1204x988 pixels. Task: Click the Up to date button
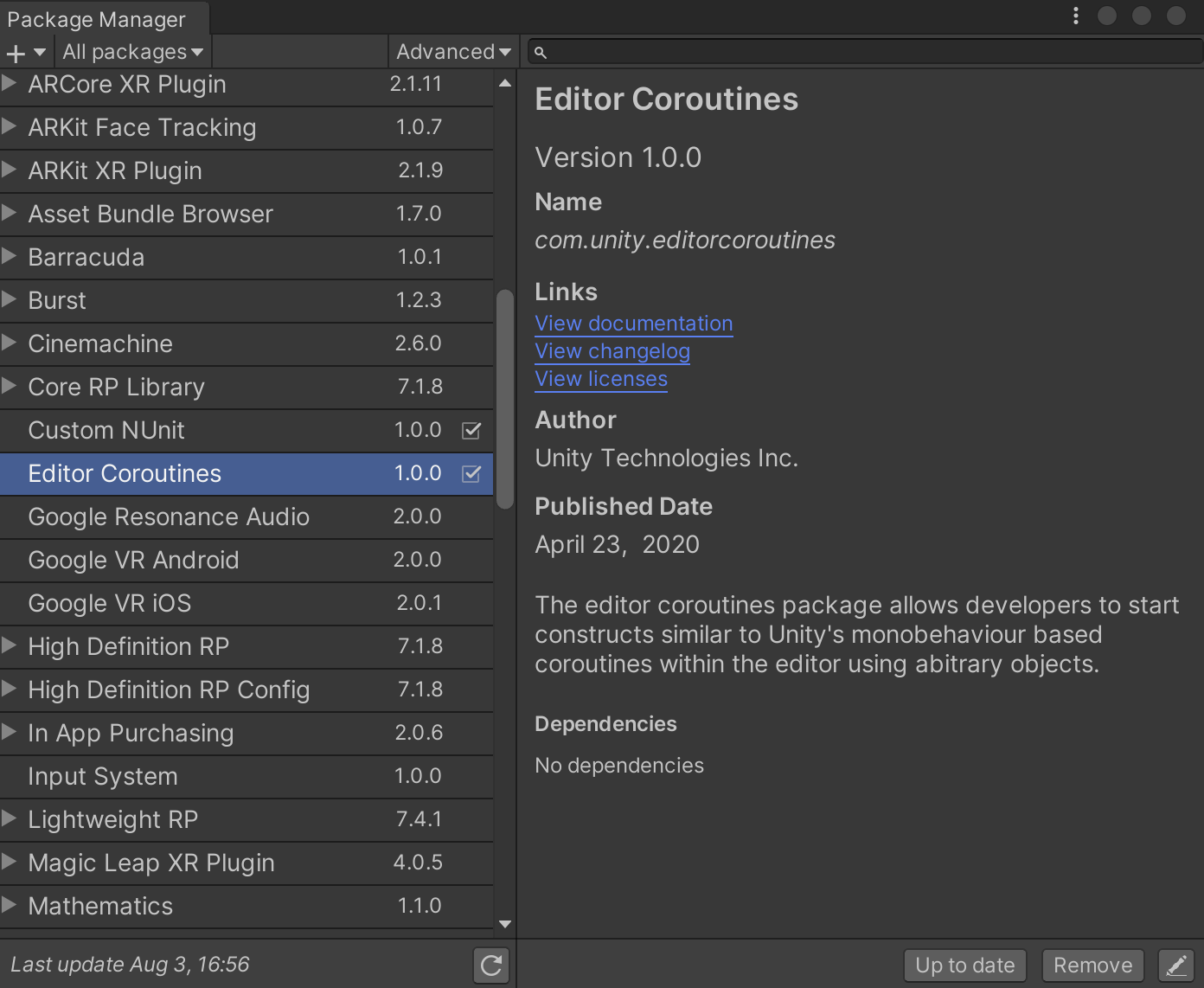coord(965,966)
